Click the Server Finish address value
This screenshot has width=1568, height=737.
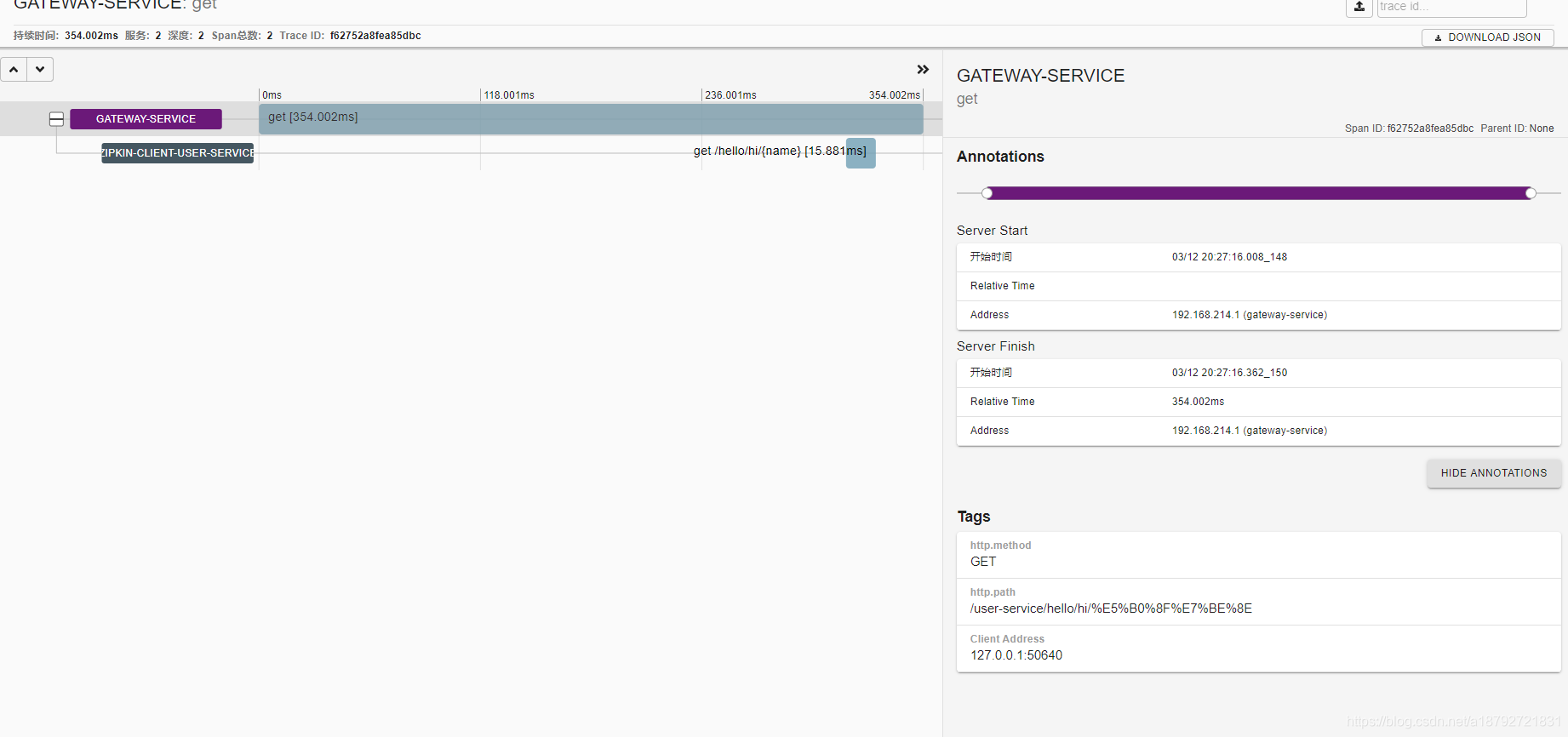point(1250,431)
